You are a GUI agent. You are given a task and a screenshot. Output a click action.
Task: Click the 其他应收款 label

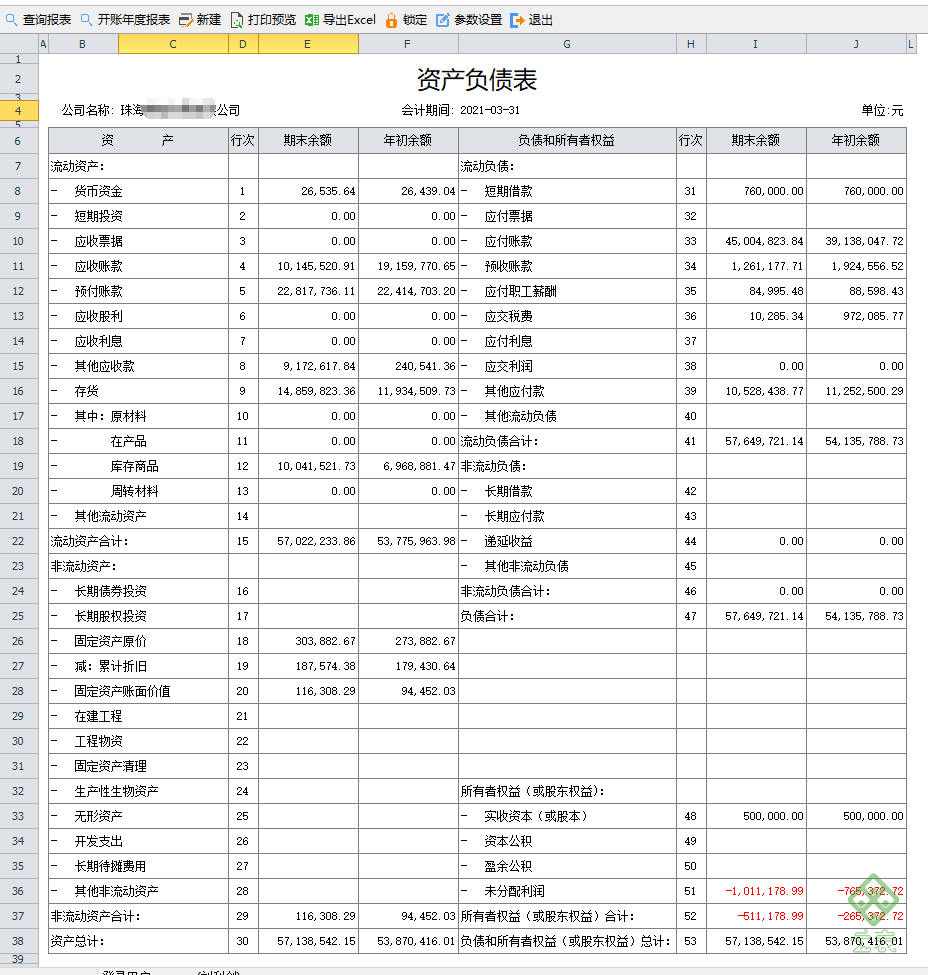104,366
